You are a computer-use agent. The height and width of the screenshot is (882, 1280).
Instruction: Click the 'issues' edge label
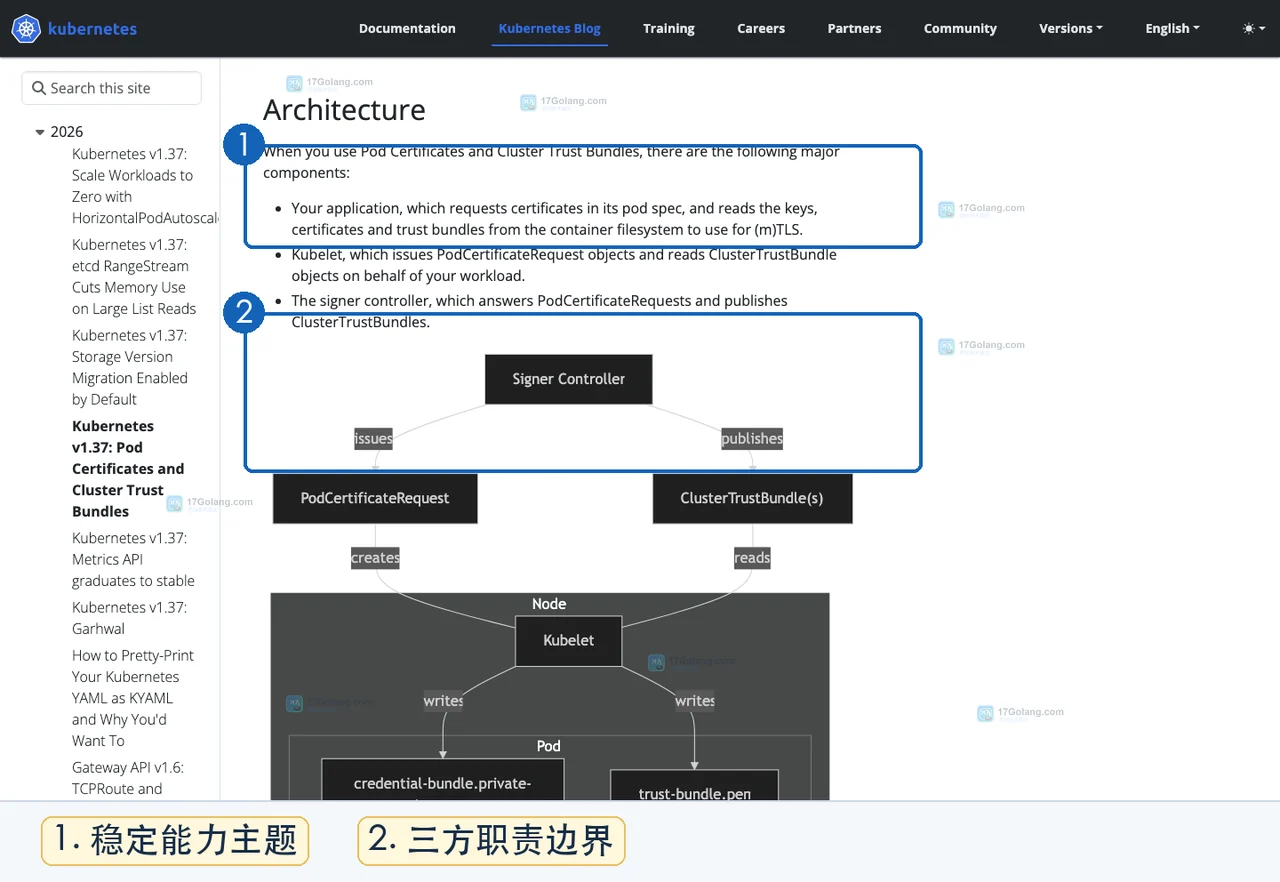(373, 438)
